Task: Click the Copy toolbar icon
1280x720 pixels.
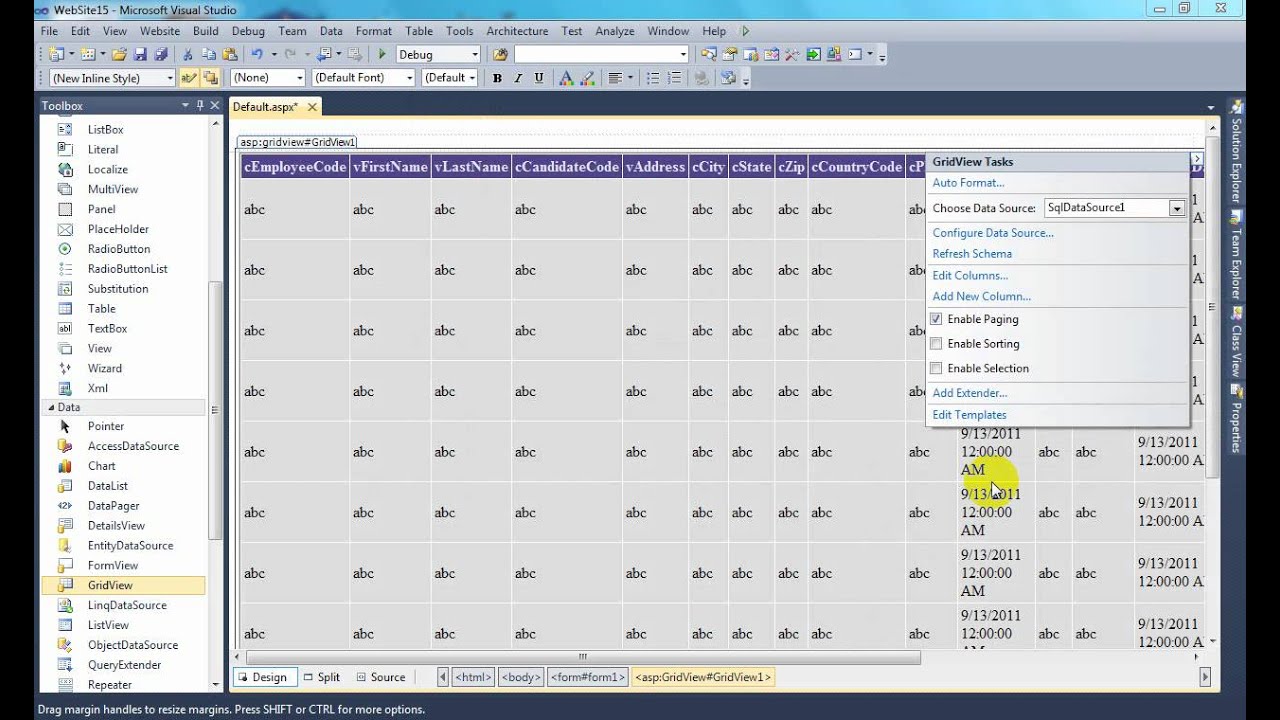Action: click(x=209, y=54)
